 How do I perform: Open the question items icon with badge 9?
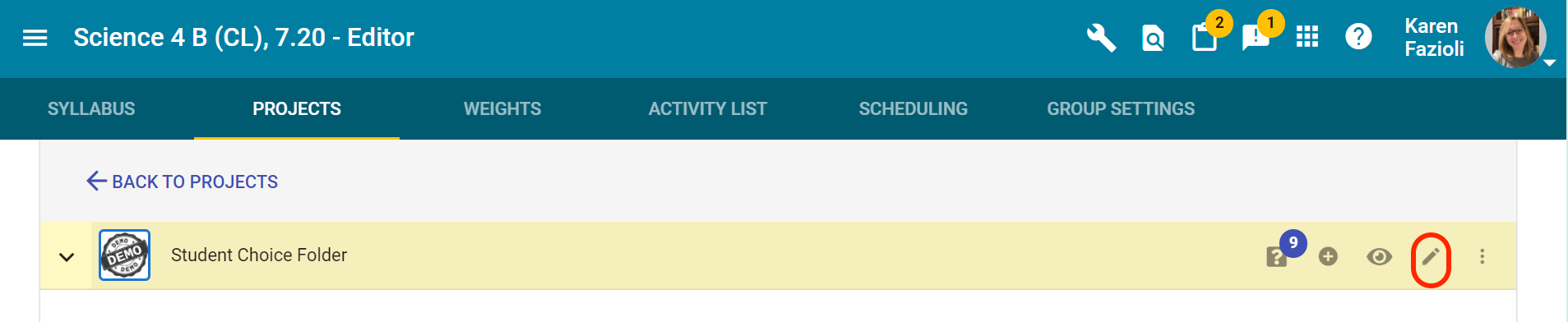click(x=1277, y=257)
